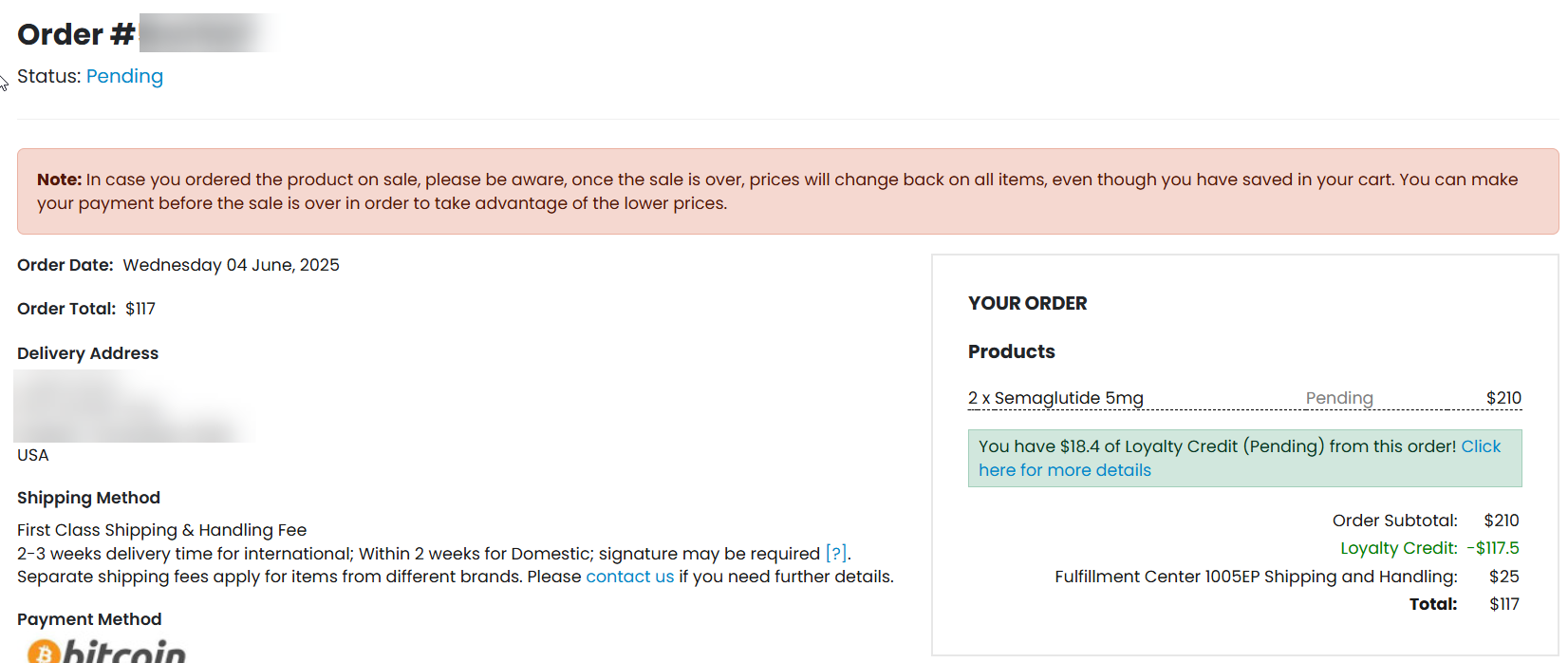Image resolution: width=1568 pixels, height=663 pixels.
Task: Open the [?] signature help link
Action: (835, 554)
